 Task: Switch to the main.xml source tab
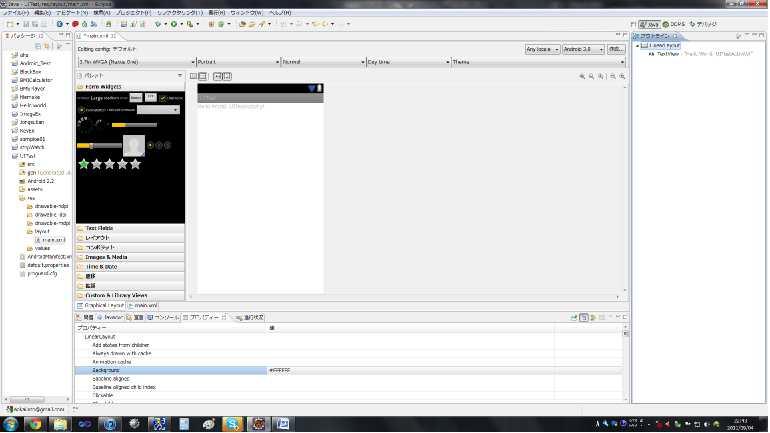click(145, 305)
